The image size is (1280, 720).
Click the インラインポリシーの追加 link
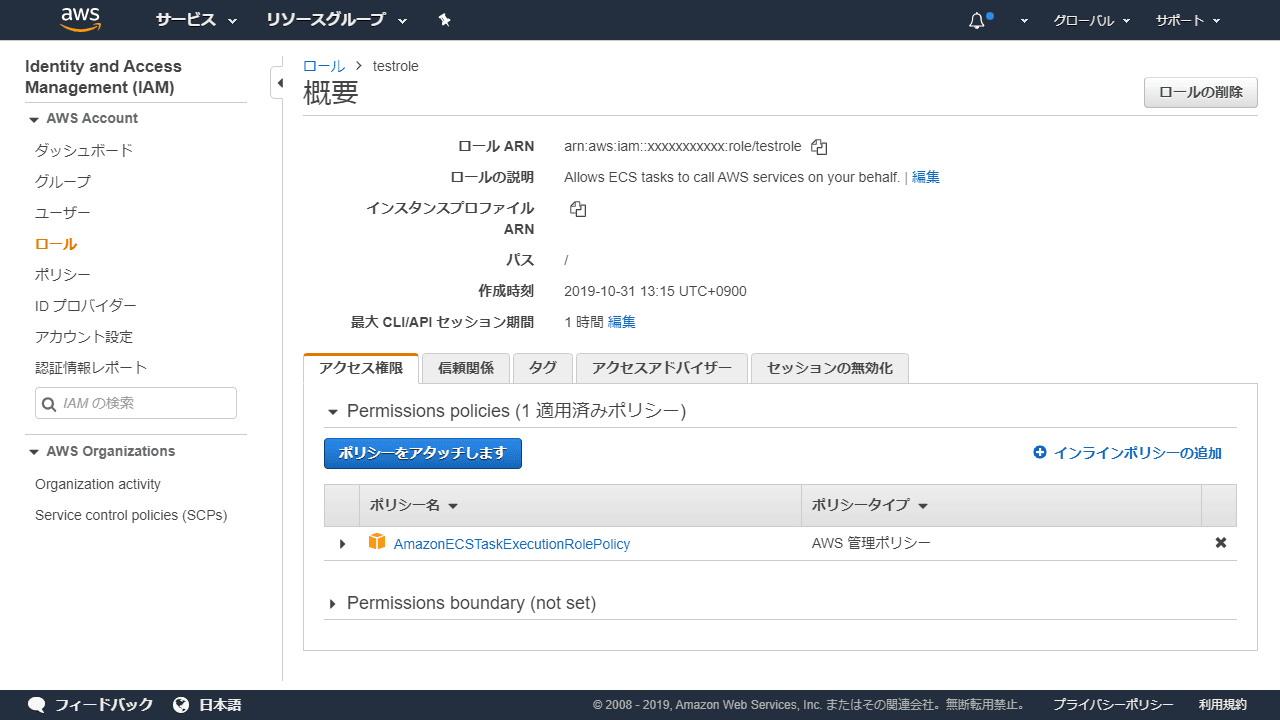(x=1138, y=453)
